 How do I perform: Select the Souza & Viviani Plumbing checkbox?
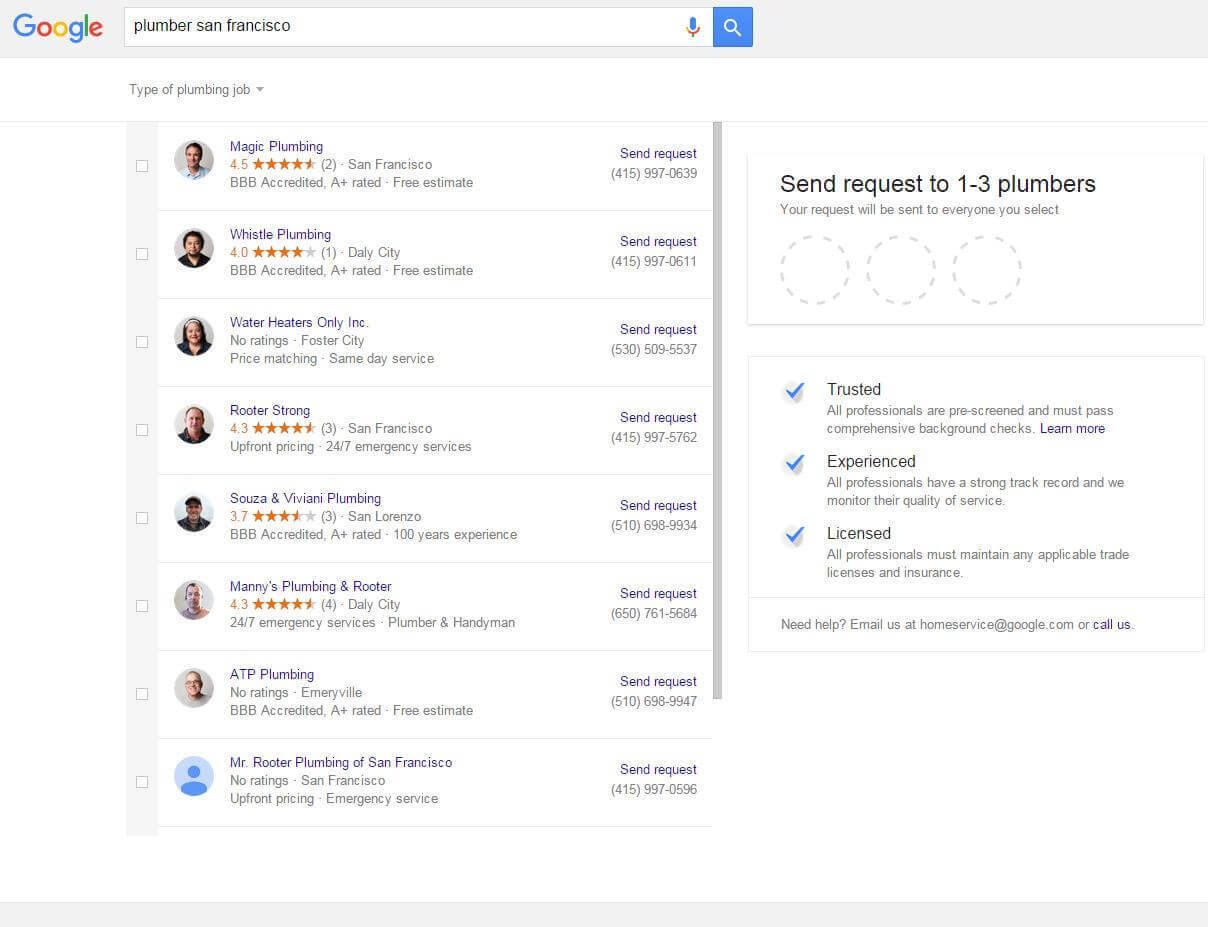(x=142, y=518)
